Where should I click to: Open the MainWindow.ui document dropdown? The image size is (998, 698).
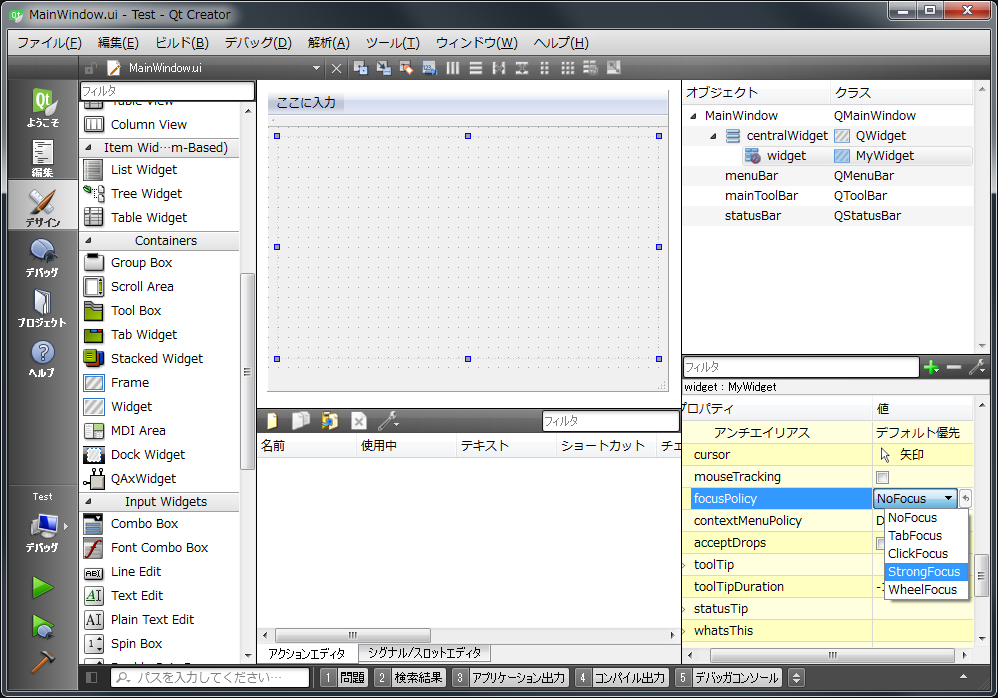click(316, 68)
